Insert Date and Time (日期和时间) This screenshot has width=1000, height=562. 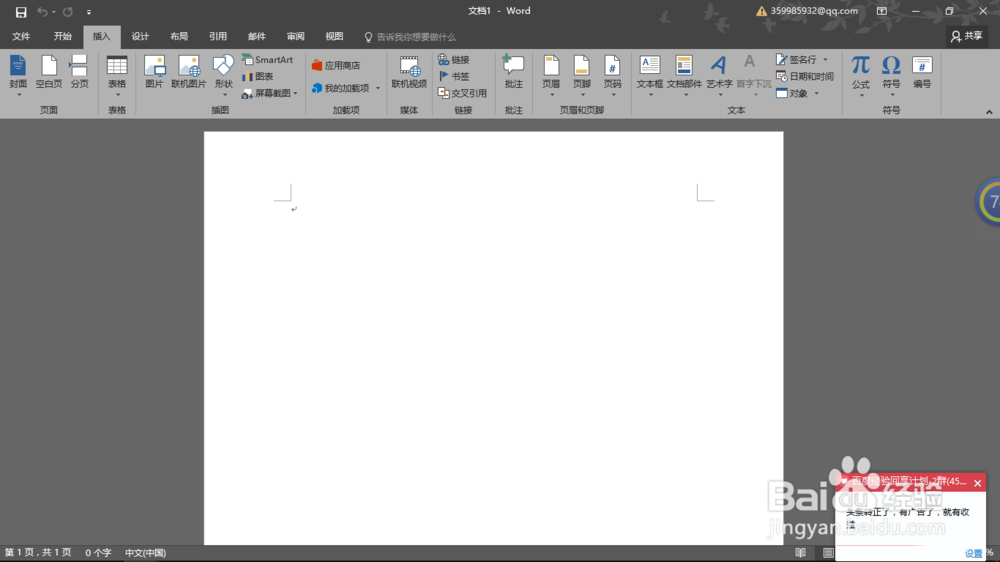(x=805, y=76)
